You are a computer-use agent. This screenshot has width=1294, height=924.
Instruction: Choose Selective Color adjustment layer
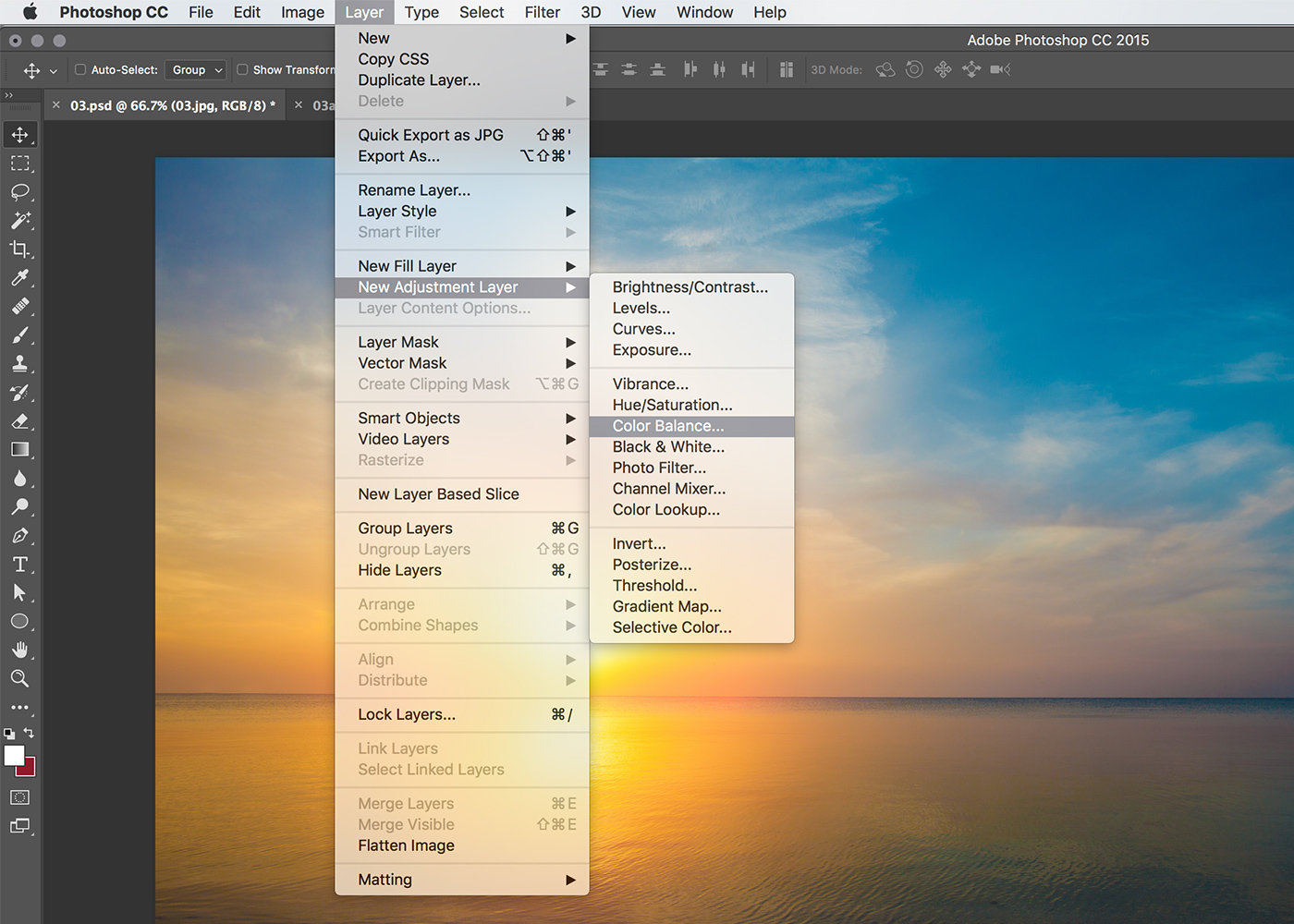click(692, 627)
